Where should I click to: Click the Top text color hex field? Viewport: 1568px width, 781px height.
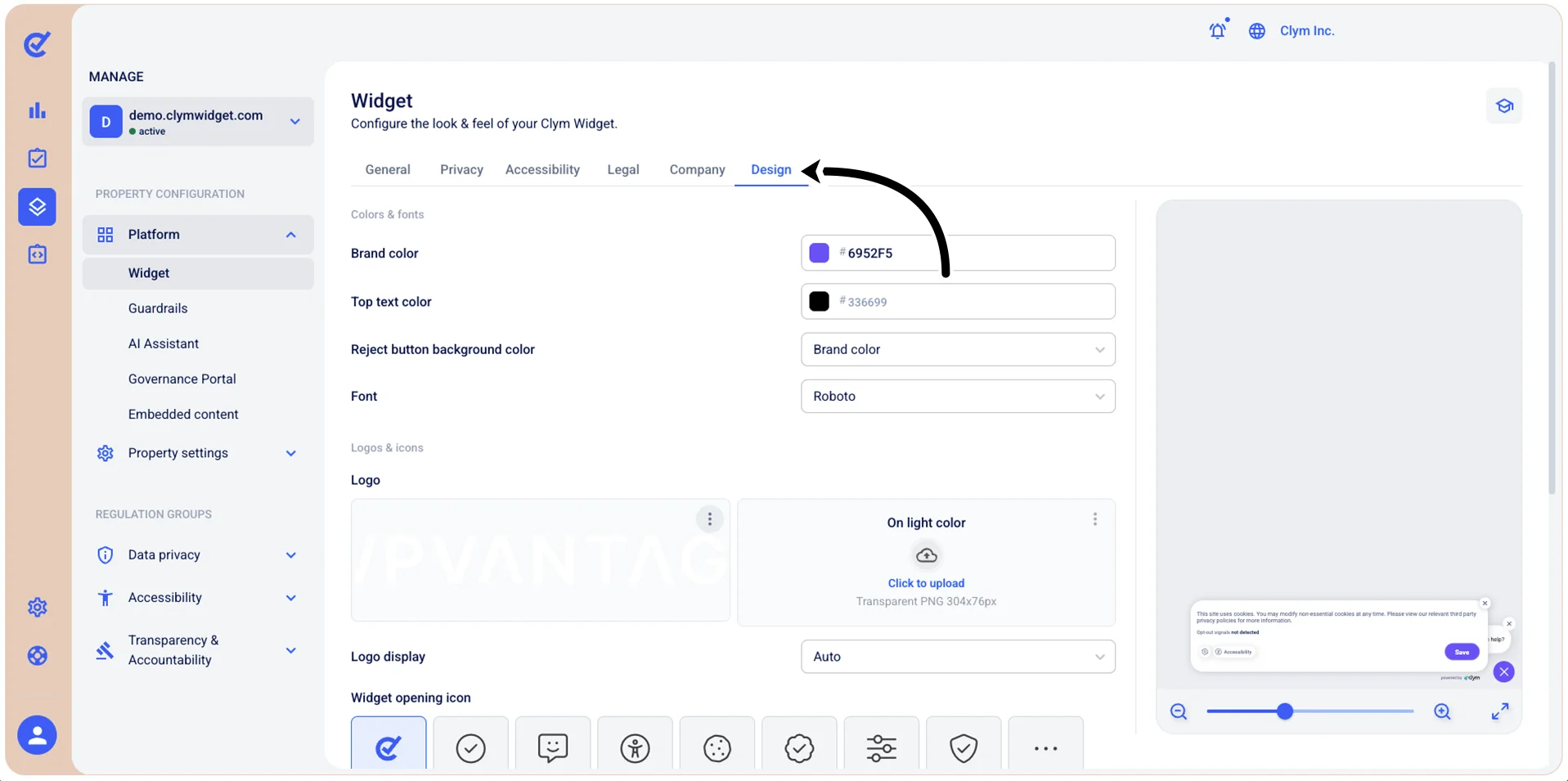pos(958,302)
